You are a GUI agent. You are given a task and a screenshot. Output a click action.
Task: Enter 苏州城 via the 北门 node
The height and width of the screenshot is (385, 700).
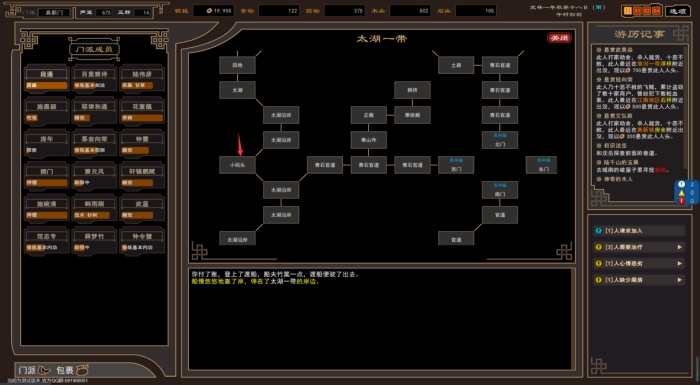point(500,140)
